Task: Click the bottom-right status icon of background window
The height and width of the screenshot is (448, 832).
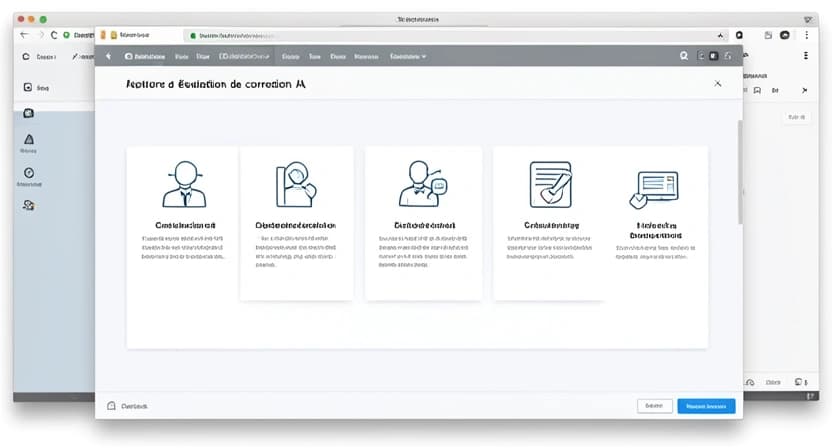Action: pyautogui.click(x=810, y=396)
